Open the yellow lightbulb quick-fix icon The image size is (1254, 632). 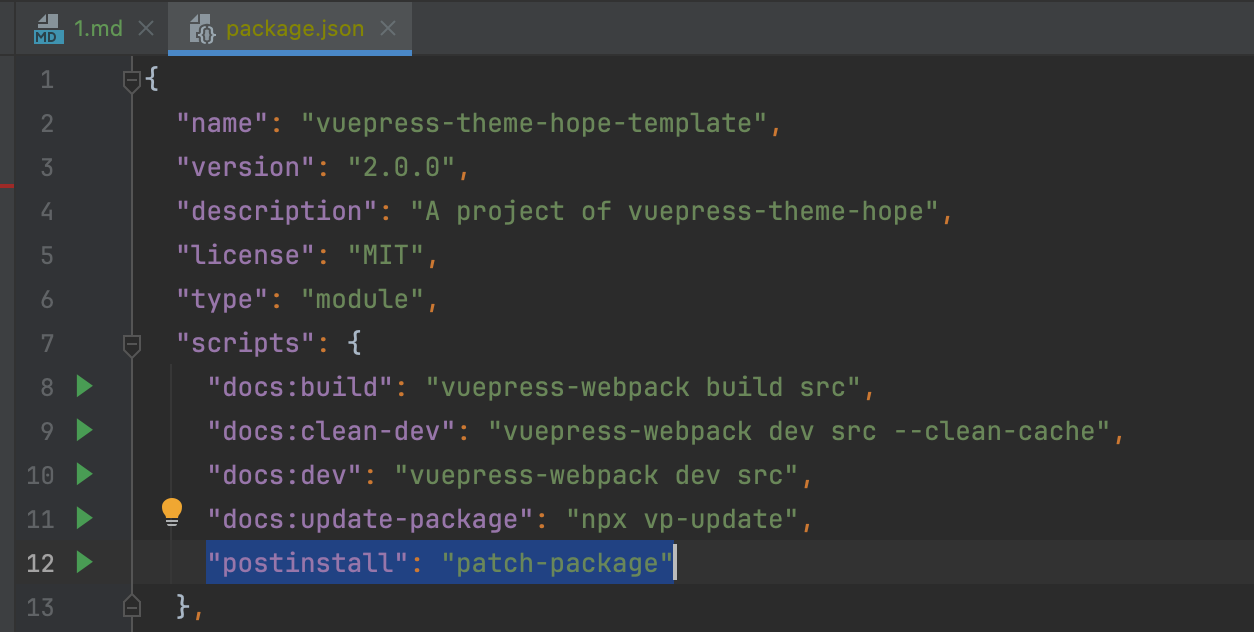[x=172, y=512]
